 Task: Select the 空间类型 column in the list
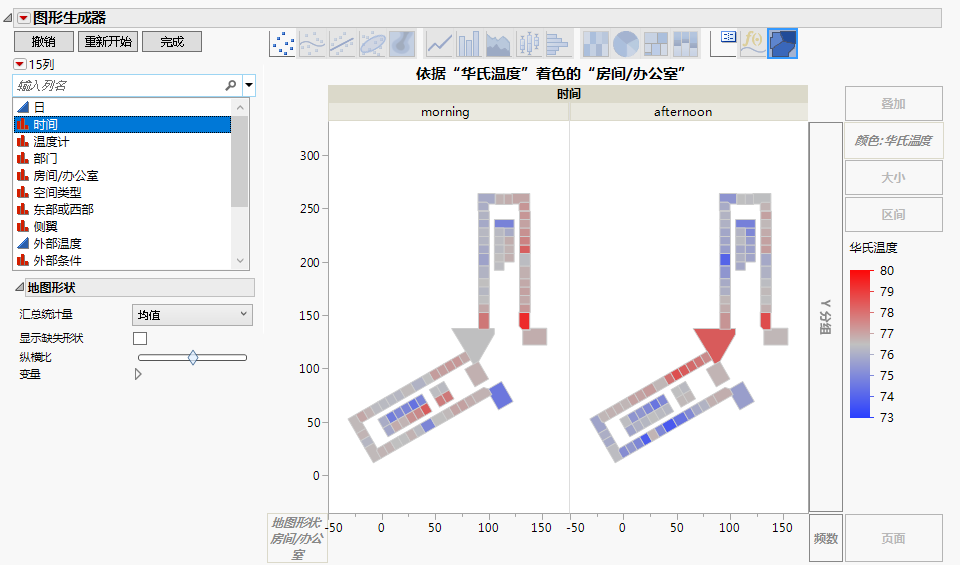coord(122,192)
